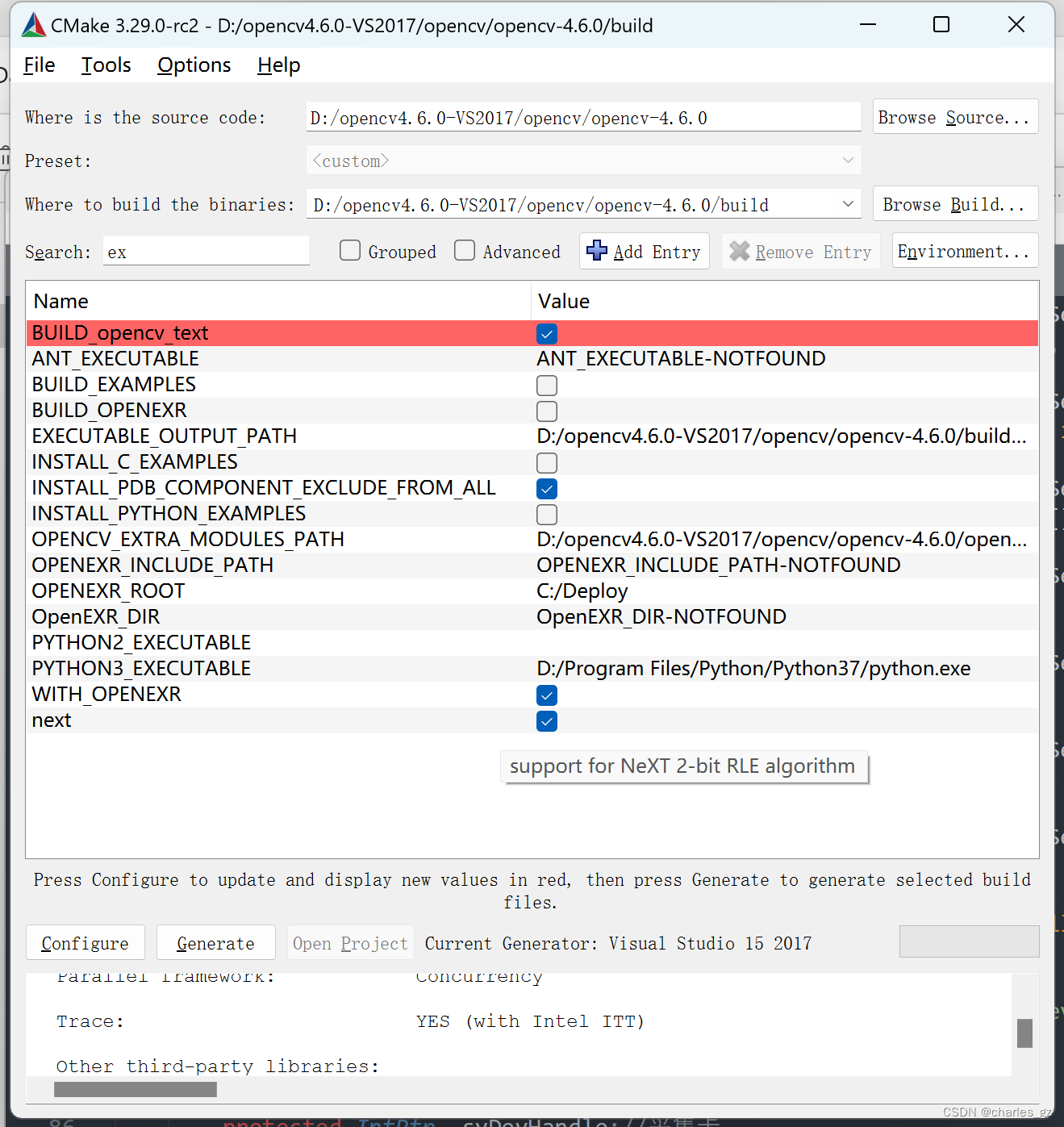The image size is (1064, 1127).
Task: Select the OPENEXR_INCLUDE_PATH entry
Action: pos(152,566)
